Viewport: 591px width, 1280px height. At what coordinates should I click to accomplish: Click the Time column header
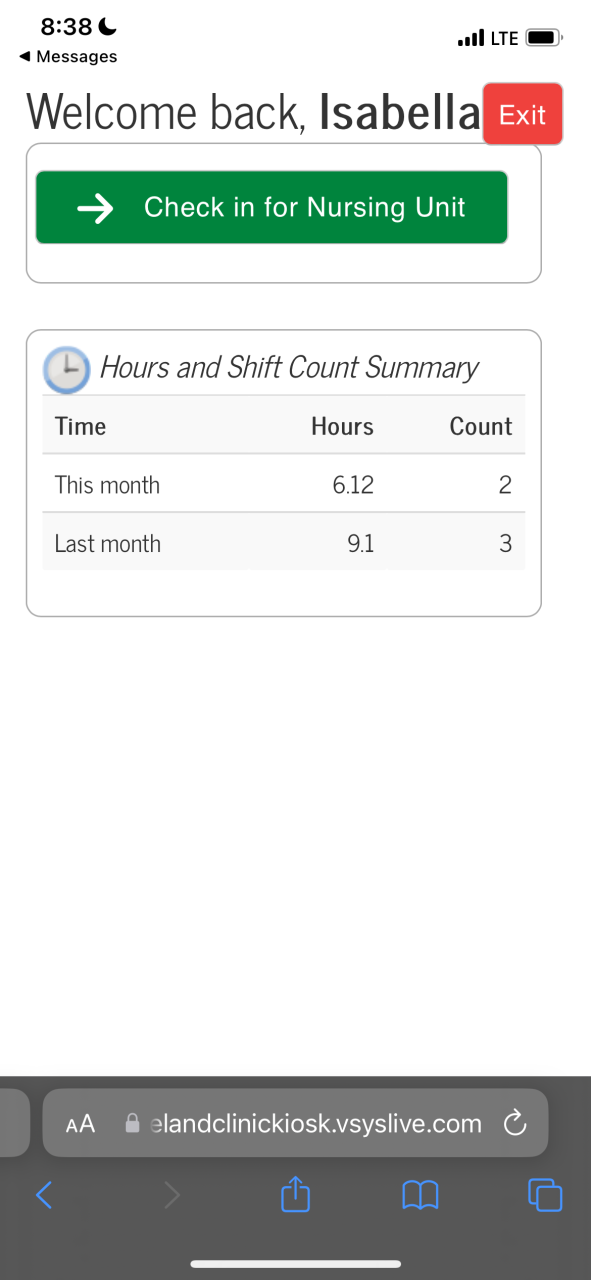pos(80,426)
